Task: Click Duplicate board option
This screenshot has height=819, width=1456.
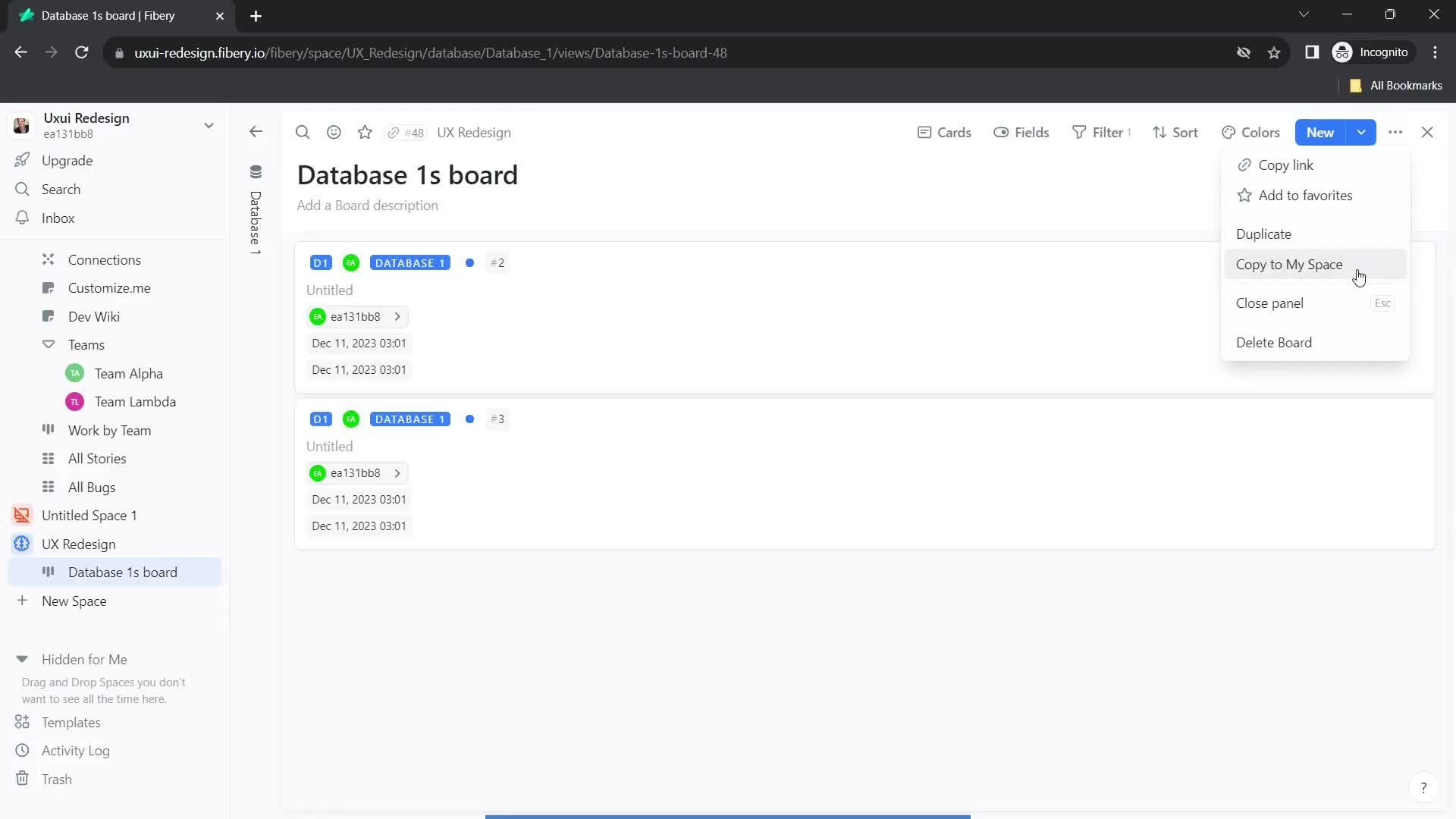Action: coord(1264,233)
